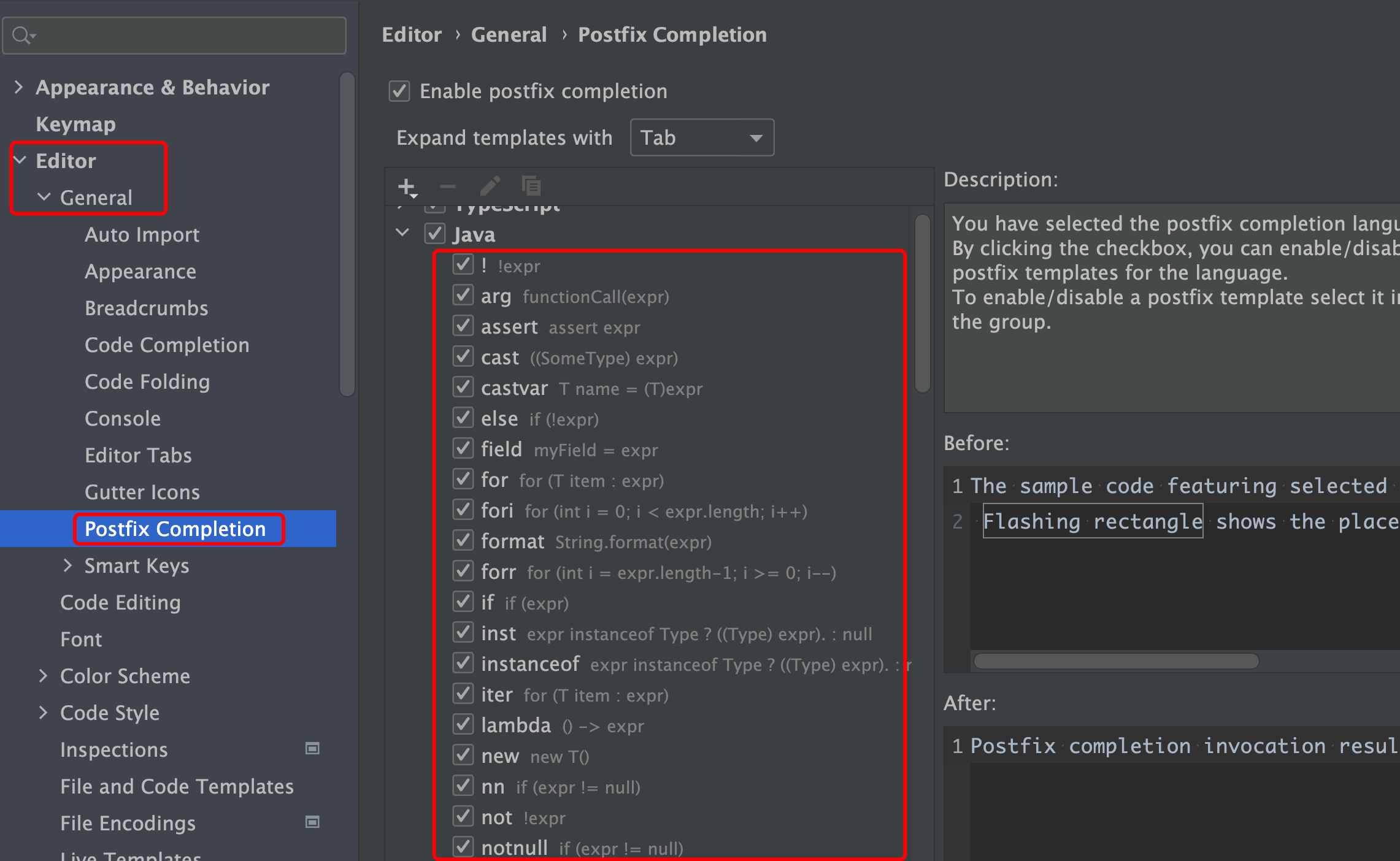Click the add template plus icon
The image size is (1400, 861).
(407, 186)
